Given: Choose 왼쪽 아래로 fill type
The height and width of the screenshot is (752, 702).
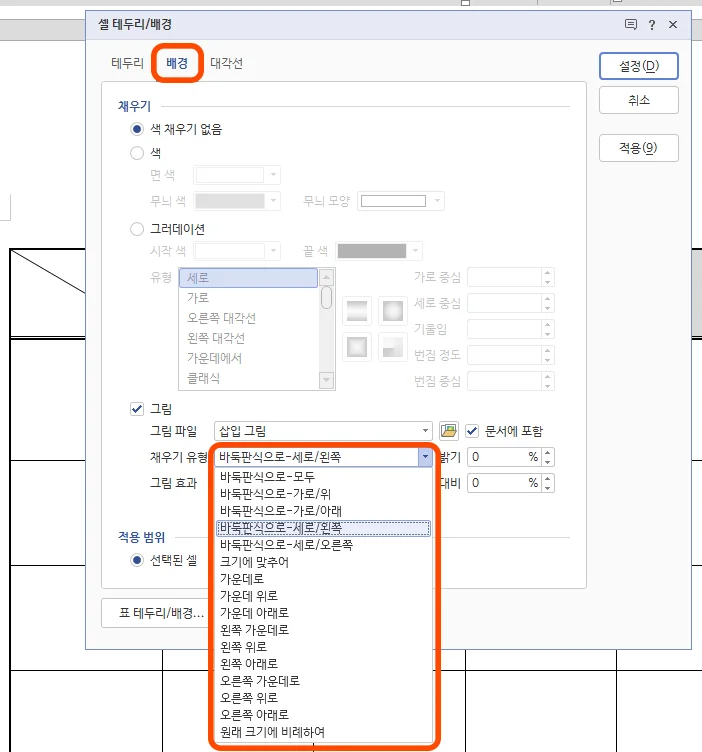Looking at the screenshot, I should point(324,664).
